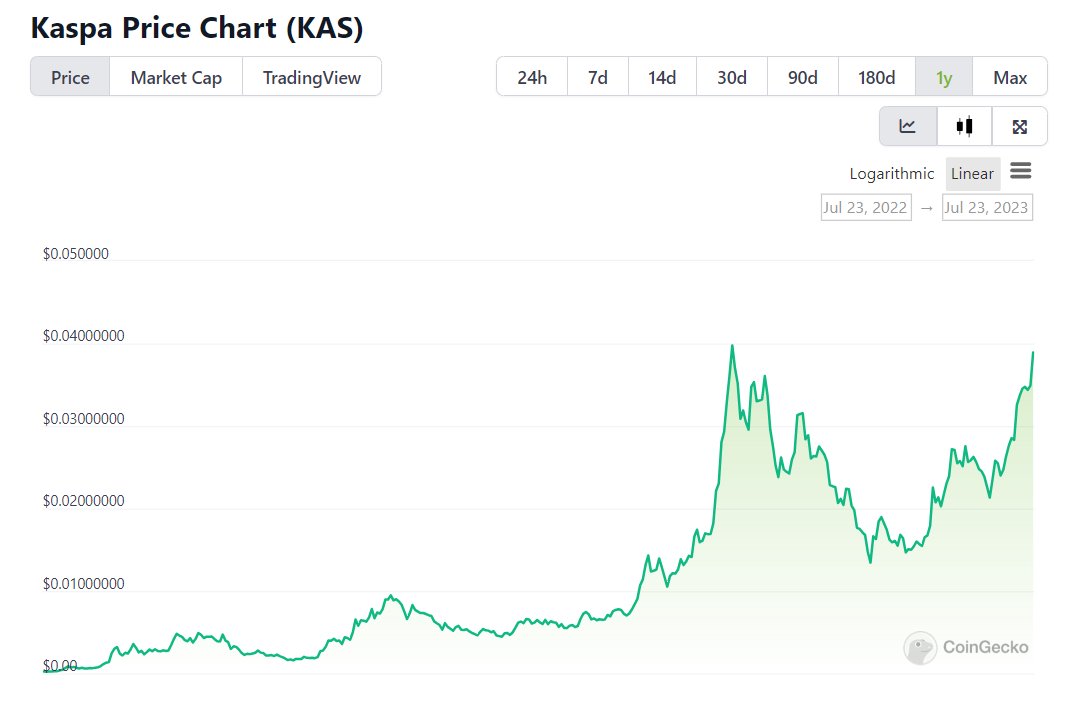Viewport: 1070px width, 705px height.
Task: Click the $0.03000000 axis label
Action: pos(84,418)
